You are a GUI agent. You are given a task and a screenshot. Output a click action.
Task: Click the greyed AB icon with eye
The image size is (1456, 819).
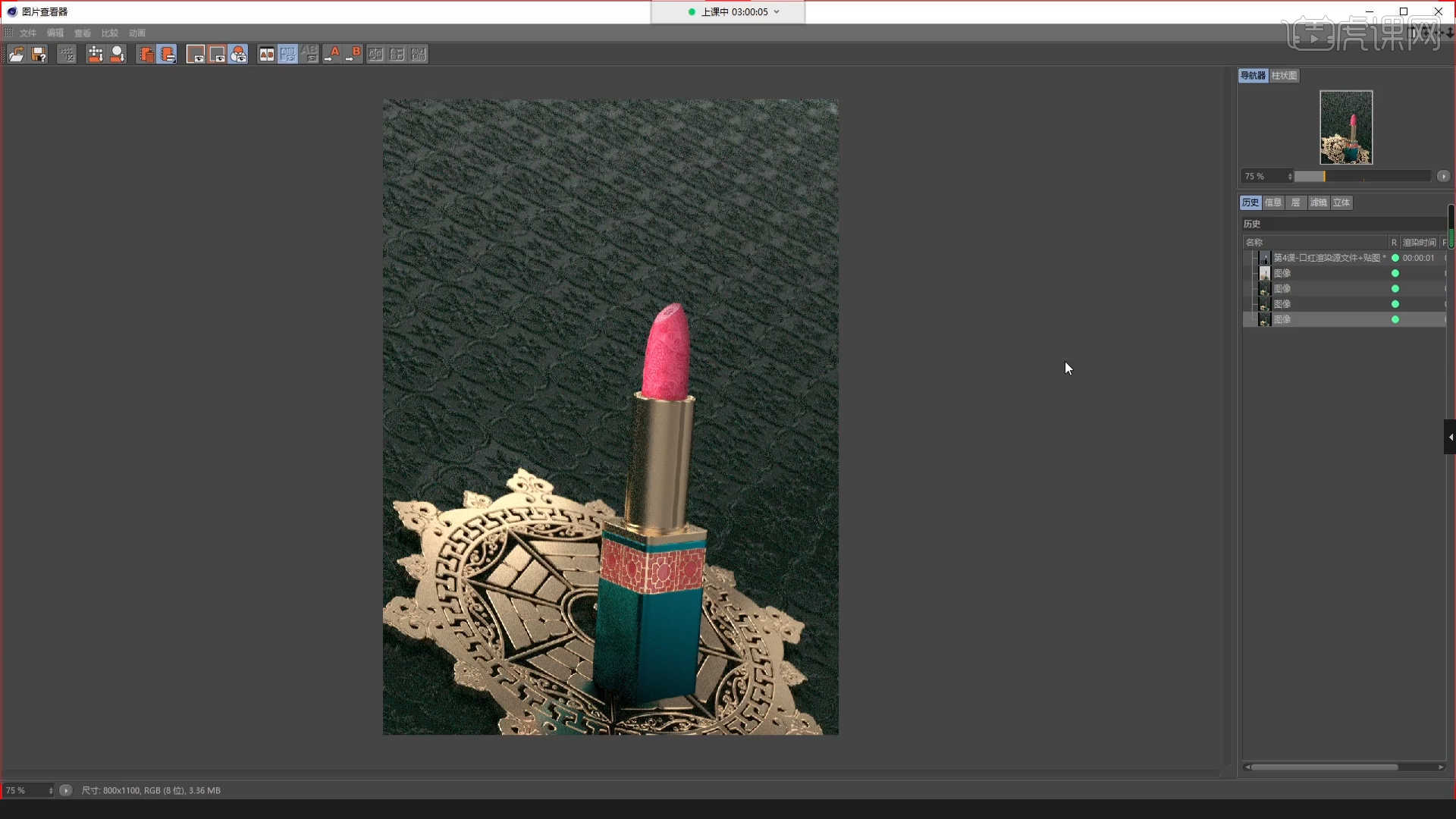[x=309, y=54]
